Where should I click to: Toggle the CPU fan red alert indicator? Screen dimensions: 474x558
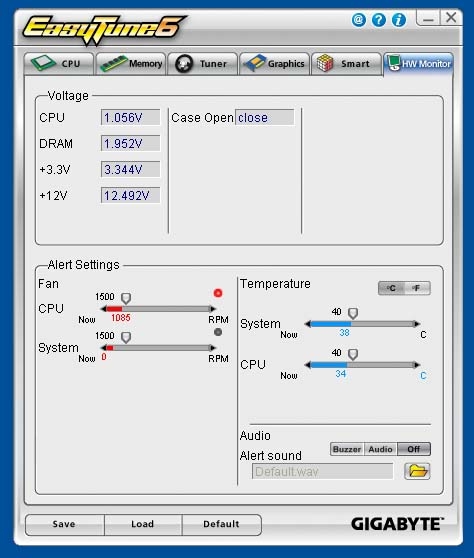coord(218,293)
